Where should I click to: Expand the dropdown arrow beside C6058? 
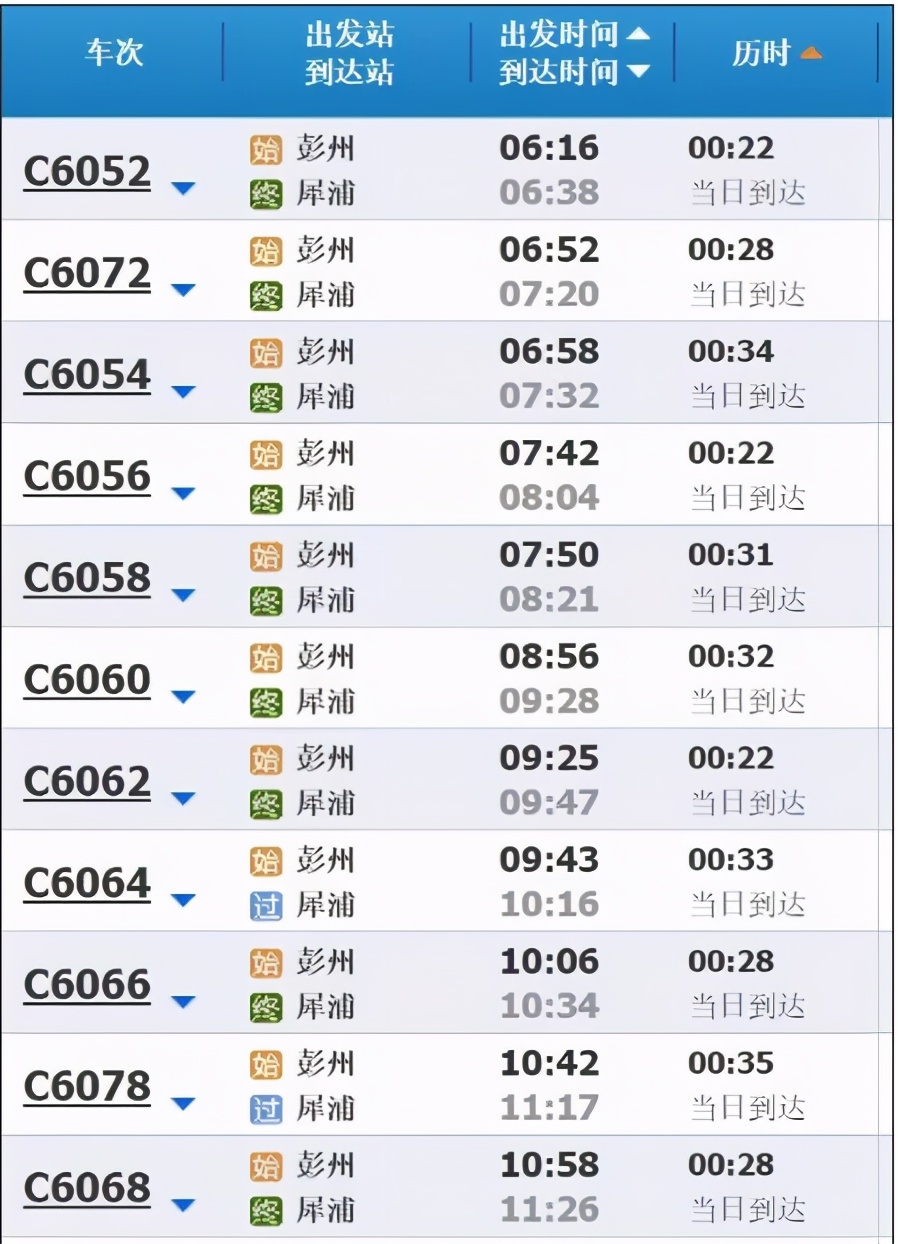182,595
